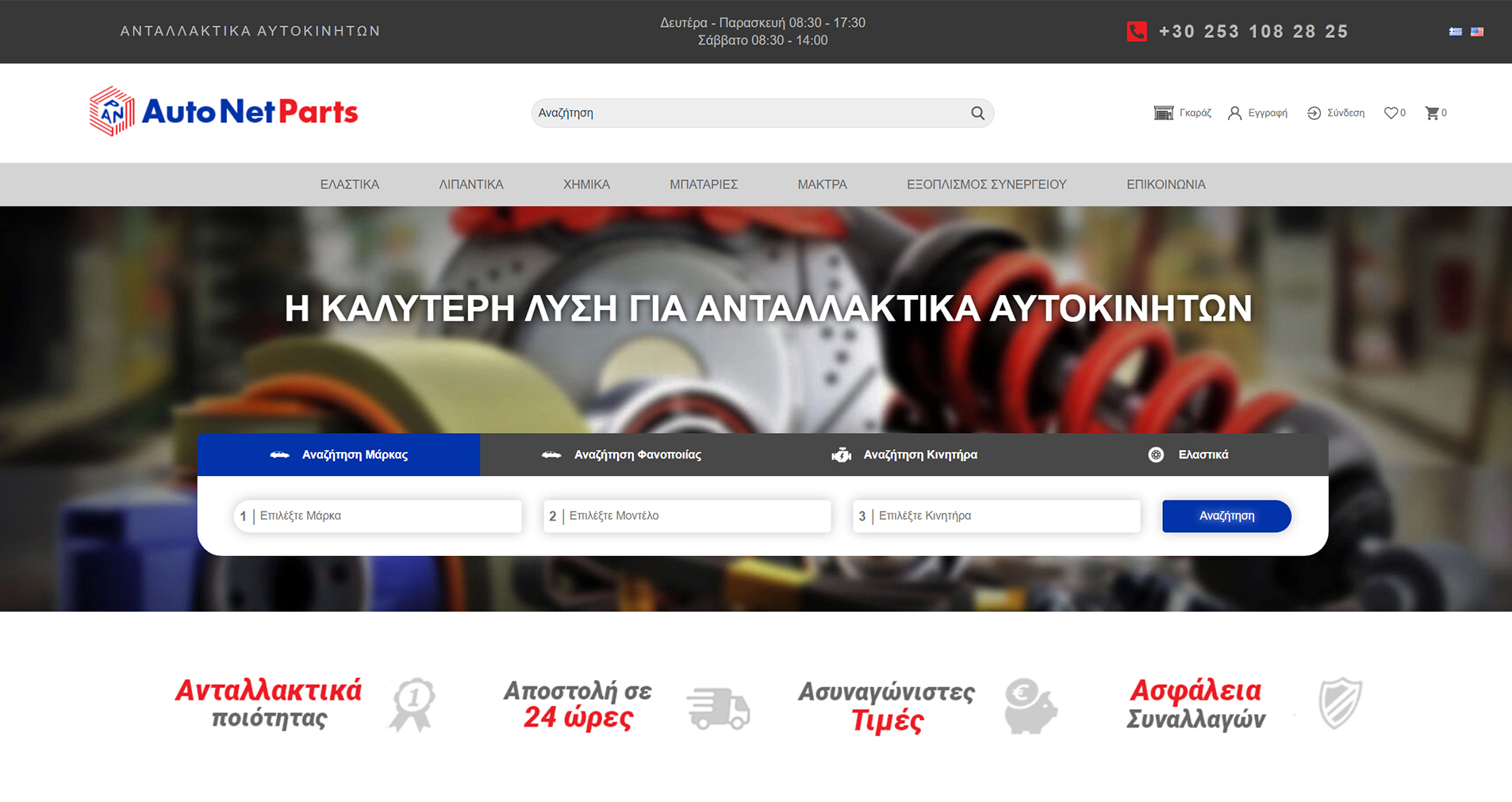The width and height of the screenshot is (1512, 802).
Task: Open the Επιλέξτε Κινητήρα dropdown
Action: (x=996, y=516)
